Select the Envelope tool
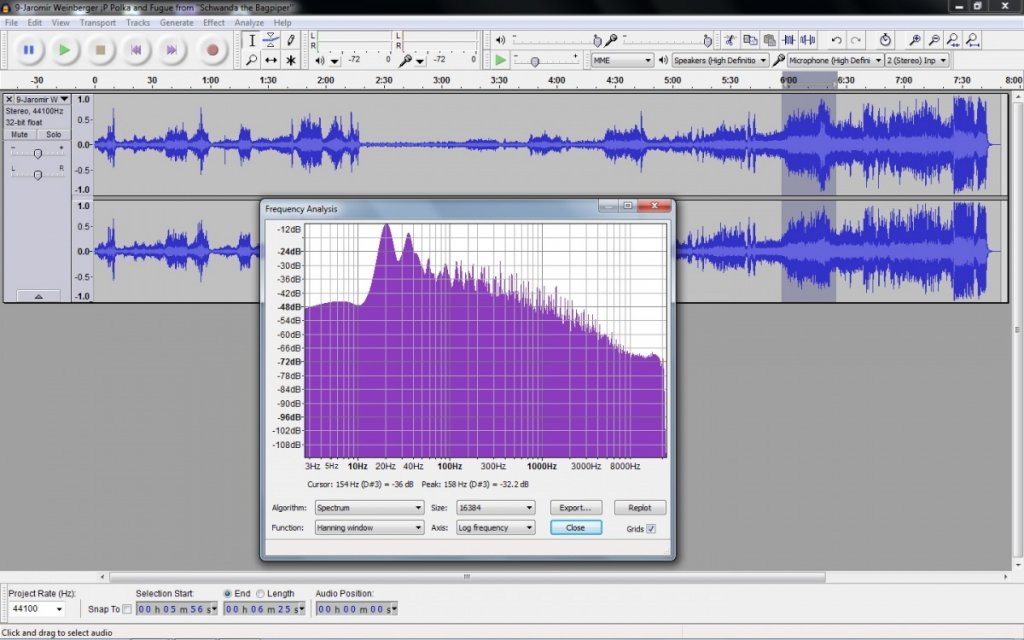Image resolution: width=1024 pixels, height=640 pixels. pyautogui.click(x=270, y=40)
